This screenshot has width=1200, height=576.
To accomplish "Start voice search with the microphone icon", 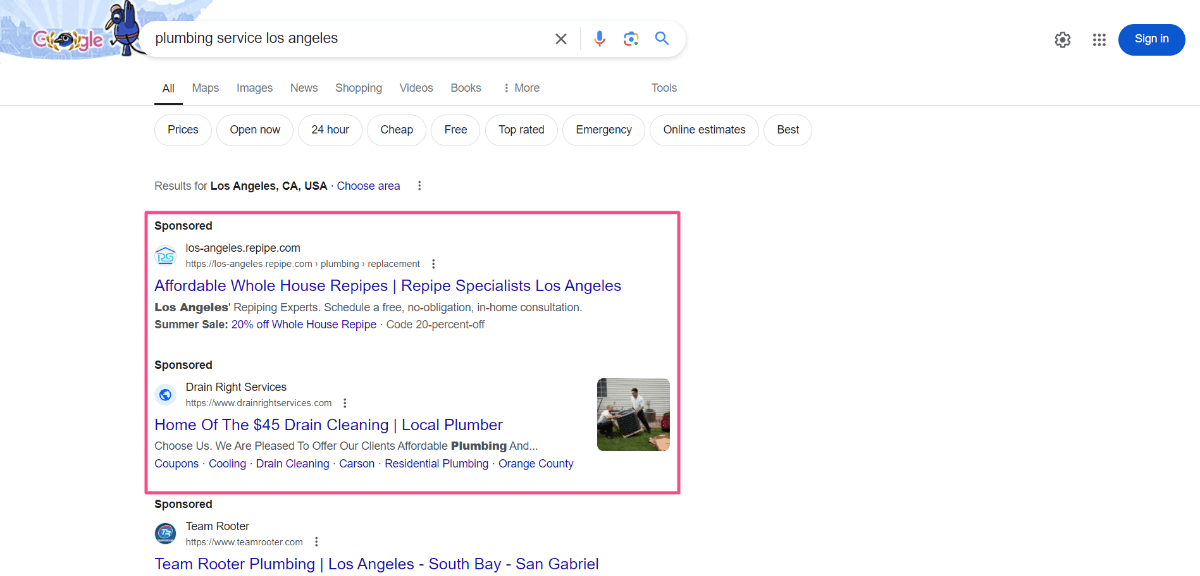I will tap(600, 39).
